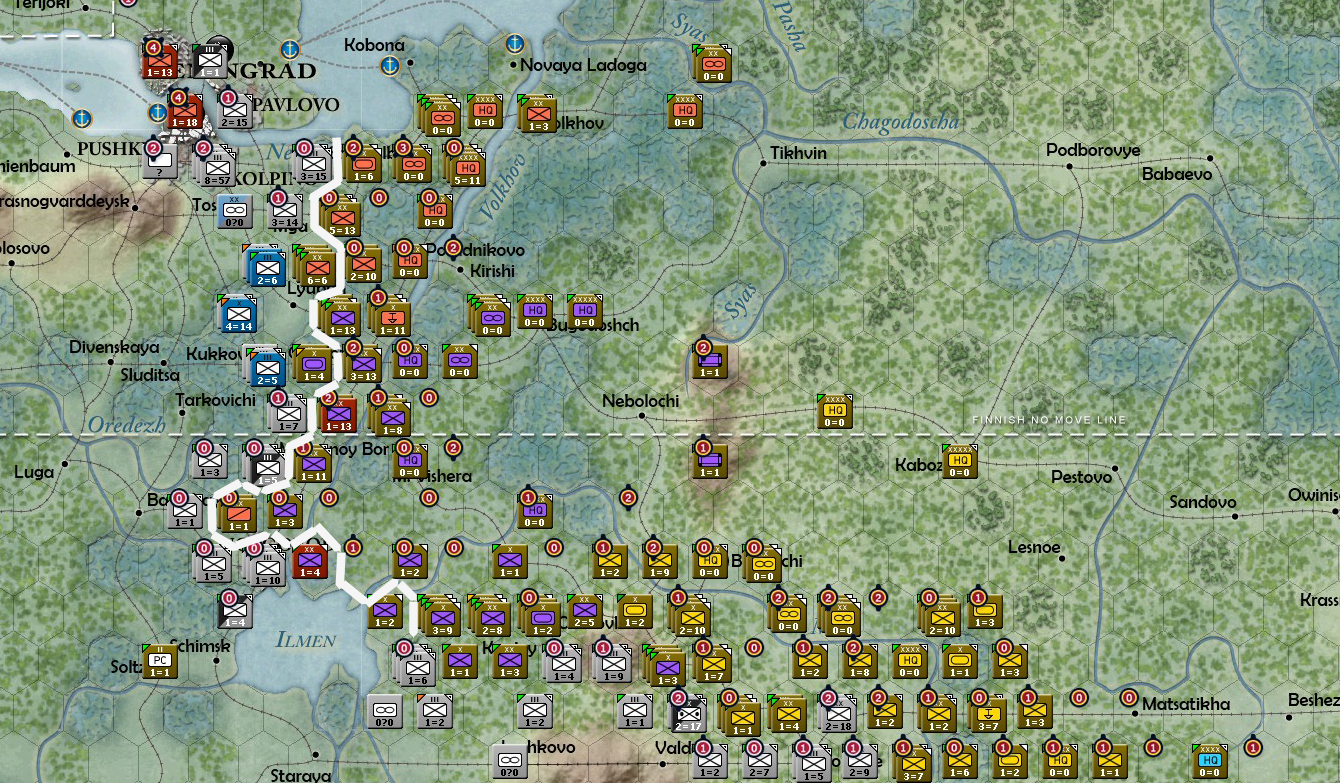
Task: Select the gray 2=18 infantry stack
Action: [838, 714]
